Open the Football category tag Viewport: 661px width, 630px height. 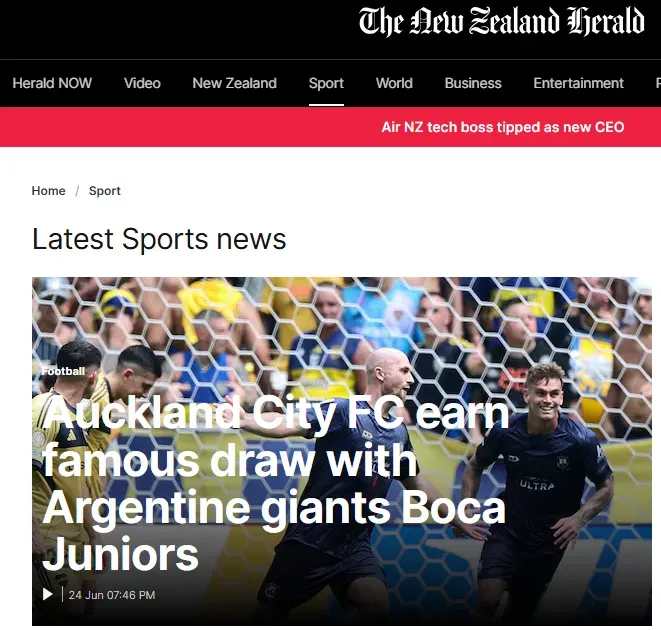pos(63,371)
